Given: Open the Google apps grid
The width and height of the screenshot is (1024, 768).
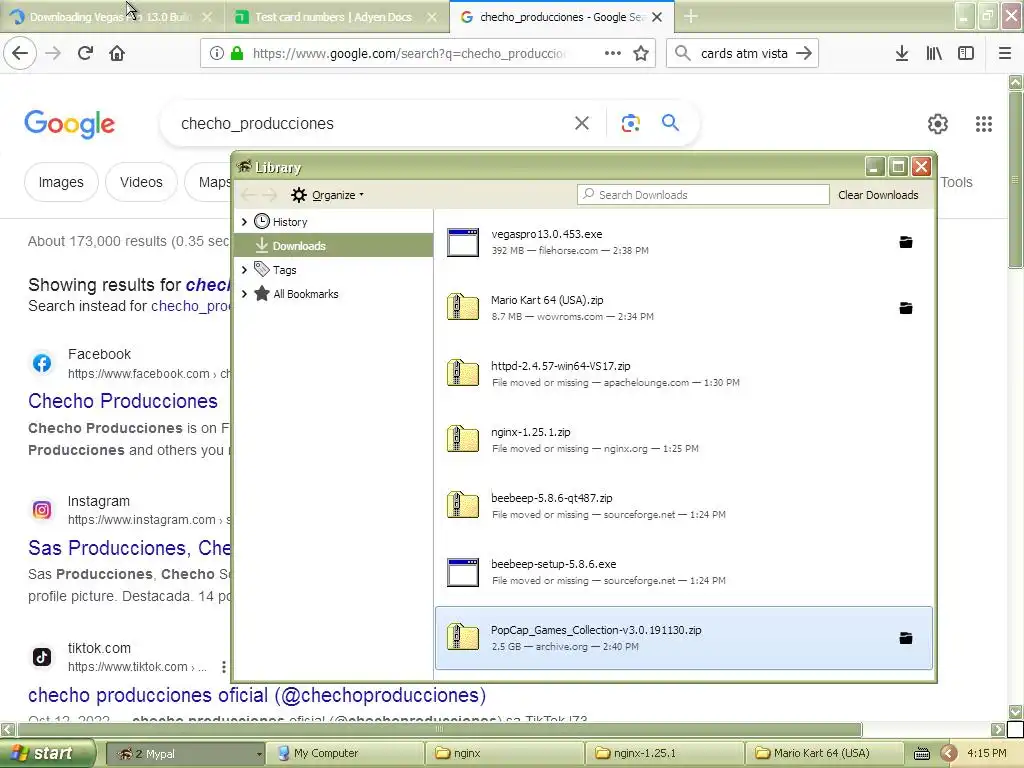Looking at the screenshot, I should (x=984, y=123).
